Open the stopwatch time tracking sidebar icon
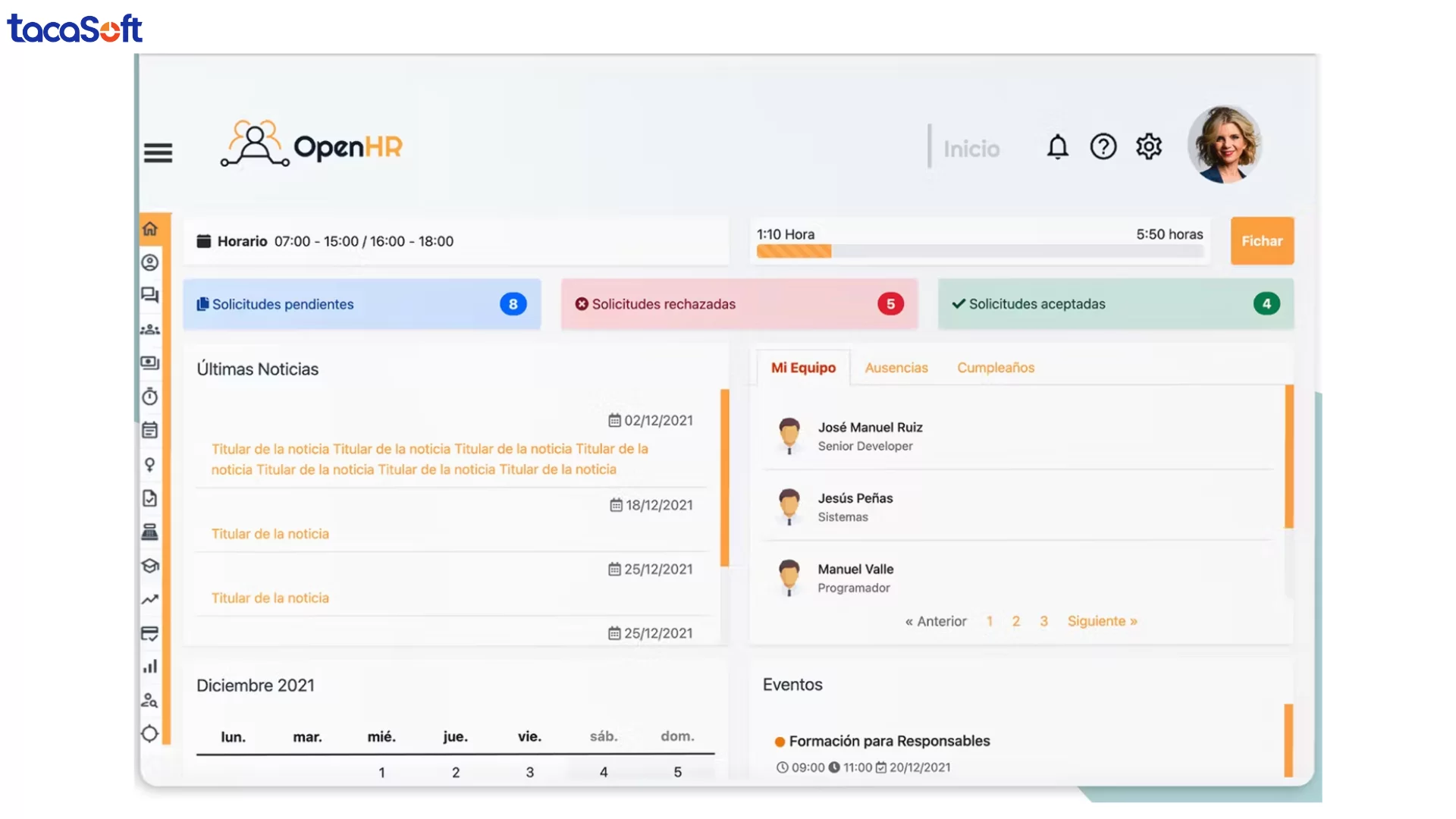 point(150,397)
